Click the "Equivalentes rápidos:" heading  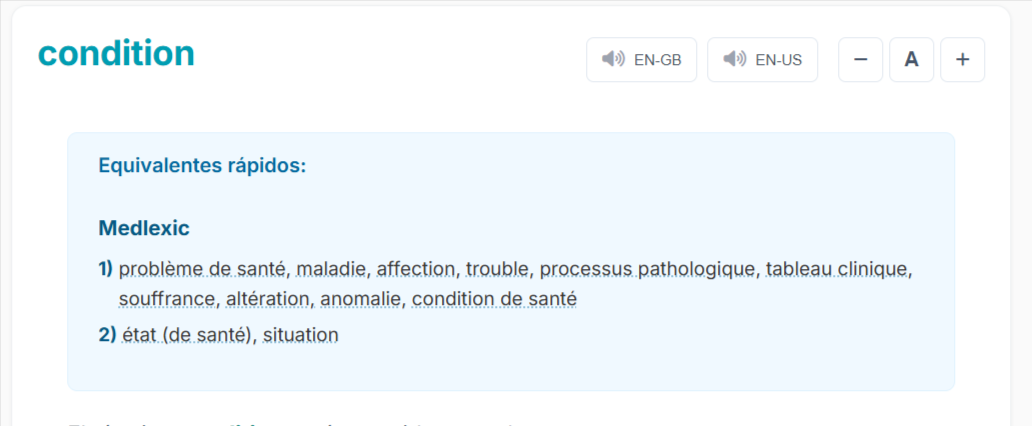[202, 165]
